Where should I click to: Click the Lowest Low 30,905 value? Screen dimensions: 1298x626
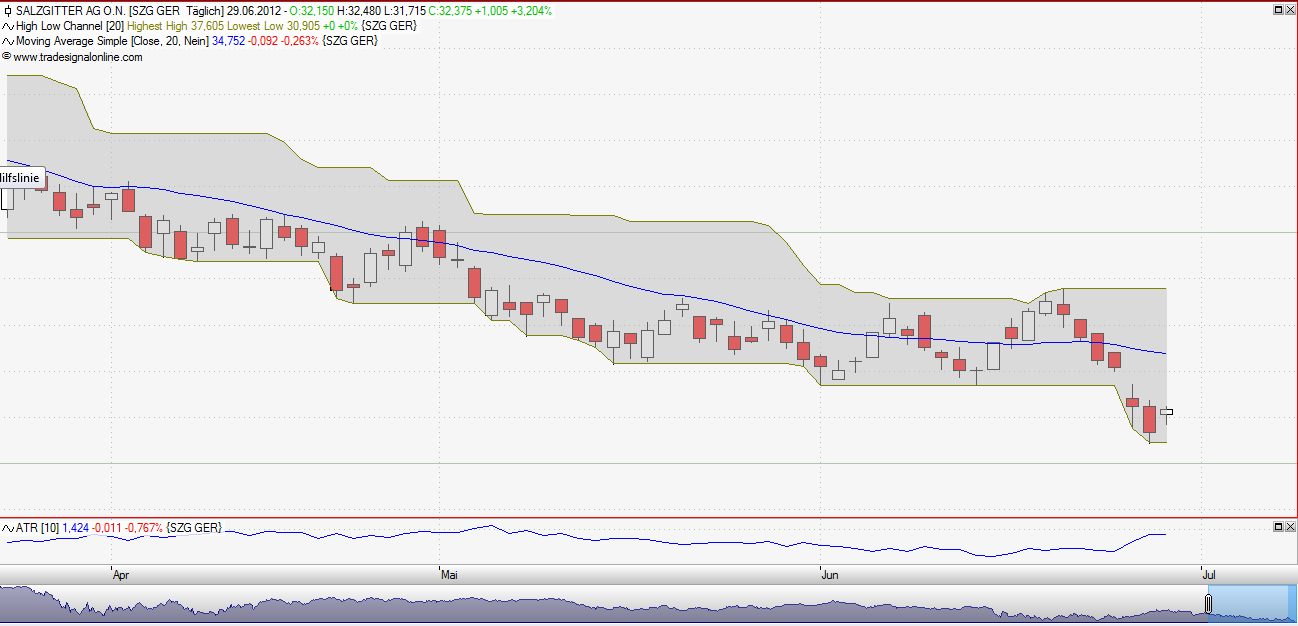pos(272,26)
